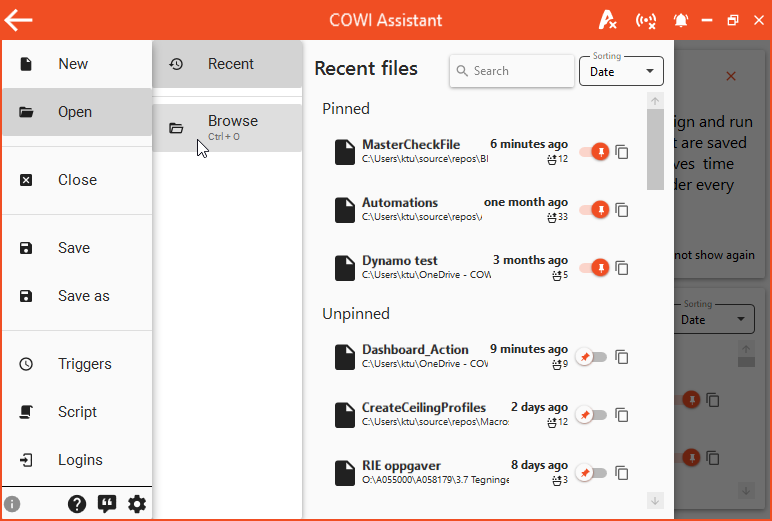The height and width of the screenshot is (521, 772).
Task: Click the info icon at bottom left
Action: click(12, 504)
